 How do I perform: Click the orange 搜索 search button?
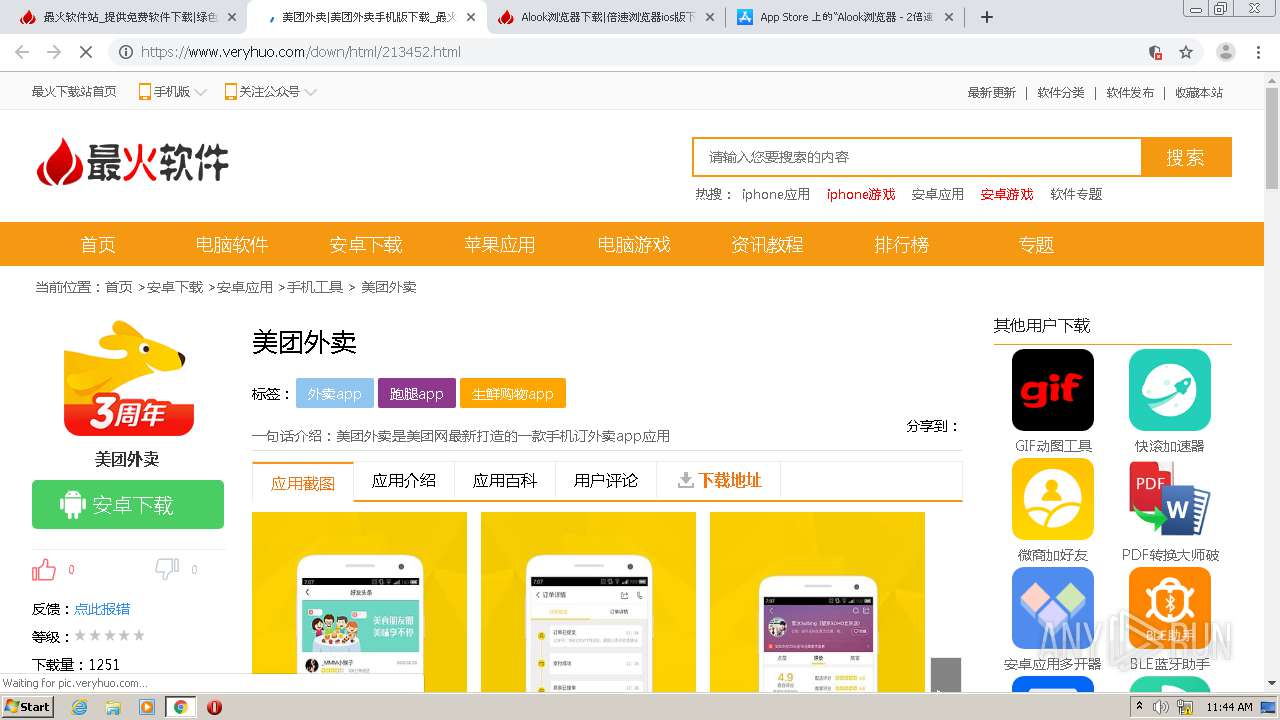[x=1186, y=157]
